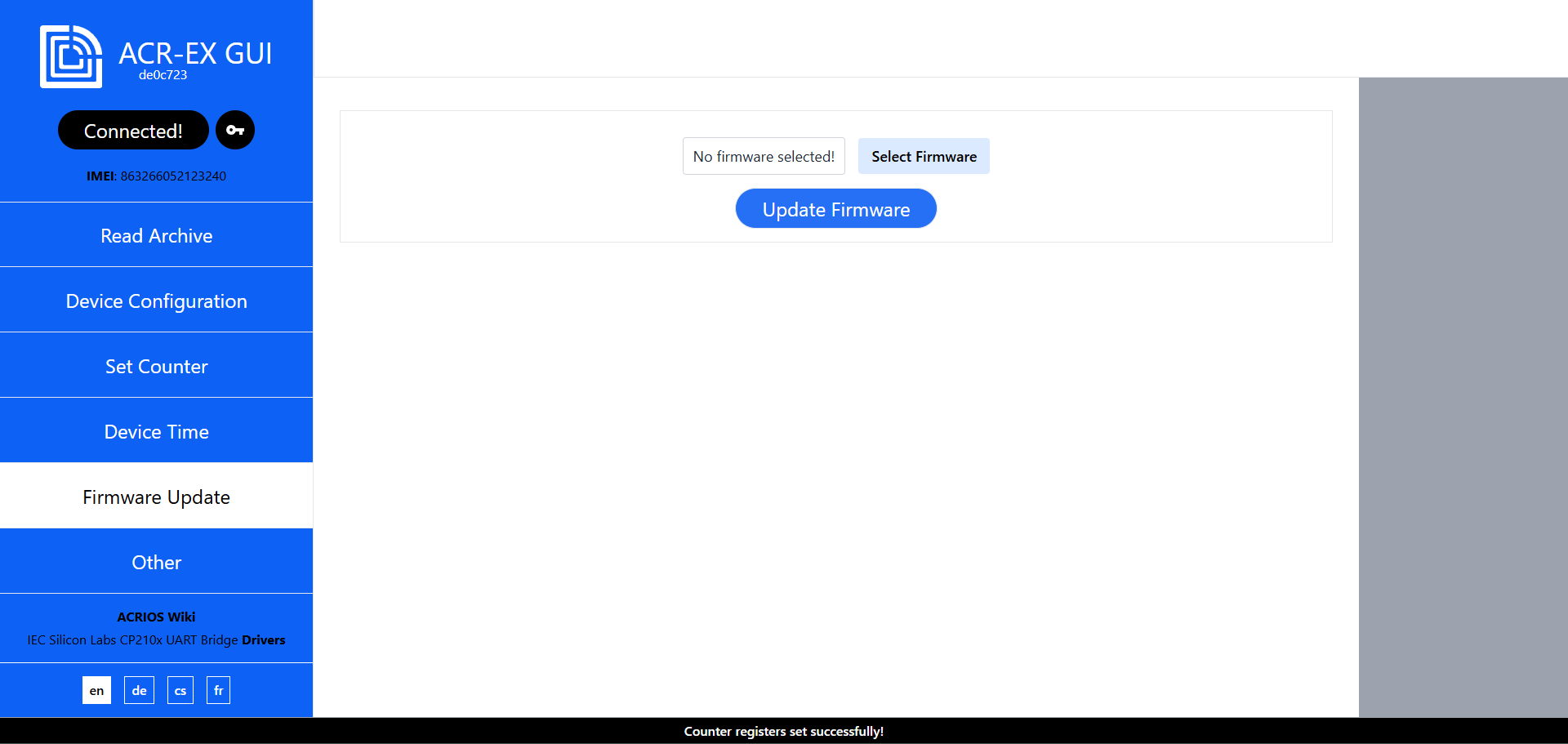Image resolution: width=1568 pixels, height=744 pixels.
Task: Switch language to Czech (cs)
Action: point(180,691)
